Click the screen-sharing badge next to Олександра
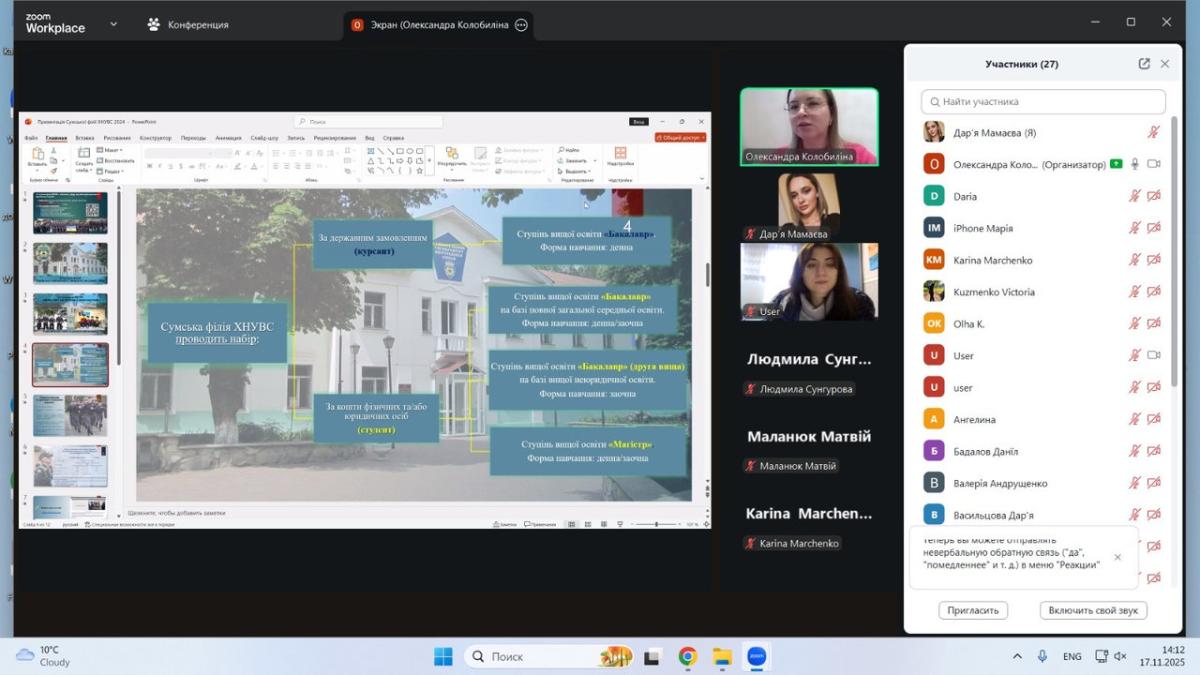 tap(1116, 164)
